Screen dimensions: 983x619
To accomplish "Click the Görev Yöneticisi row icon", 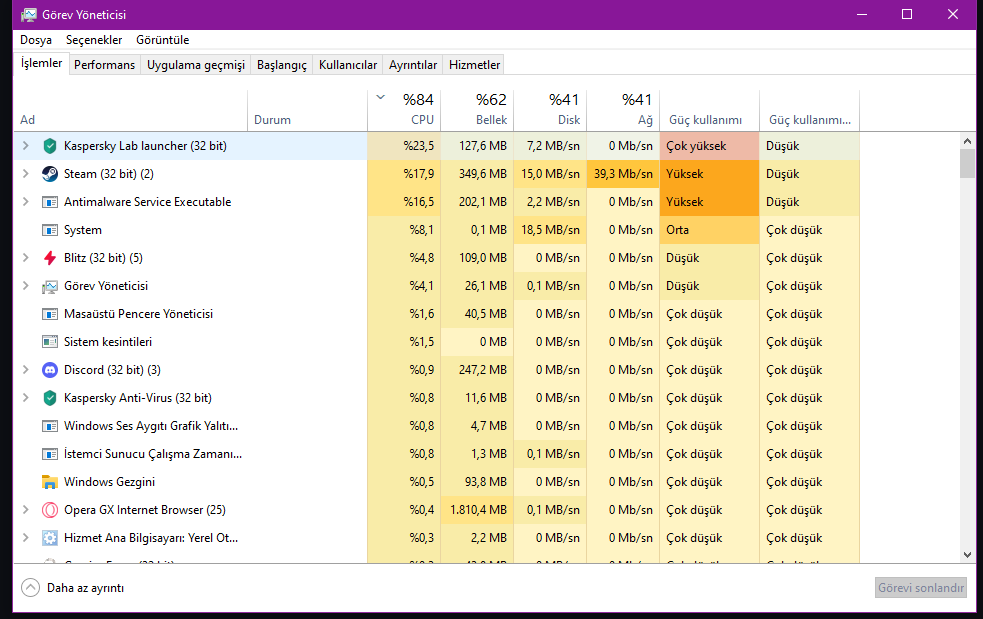I will point(50,286).
